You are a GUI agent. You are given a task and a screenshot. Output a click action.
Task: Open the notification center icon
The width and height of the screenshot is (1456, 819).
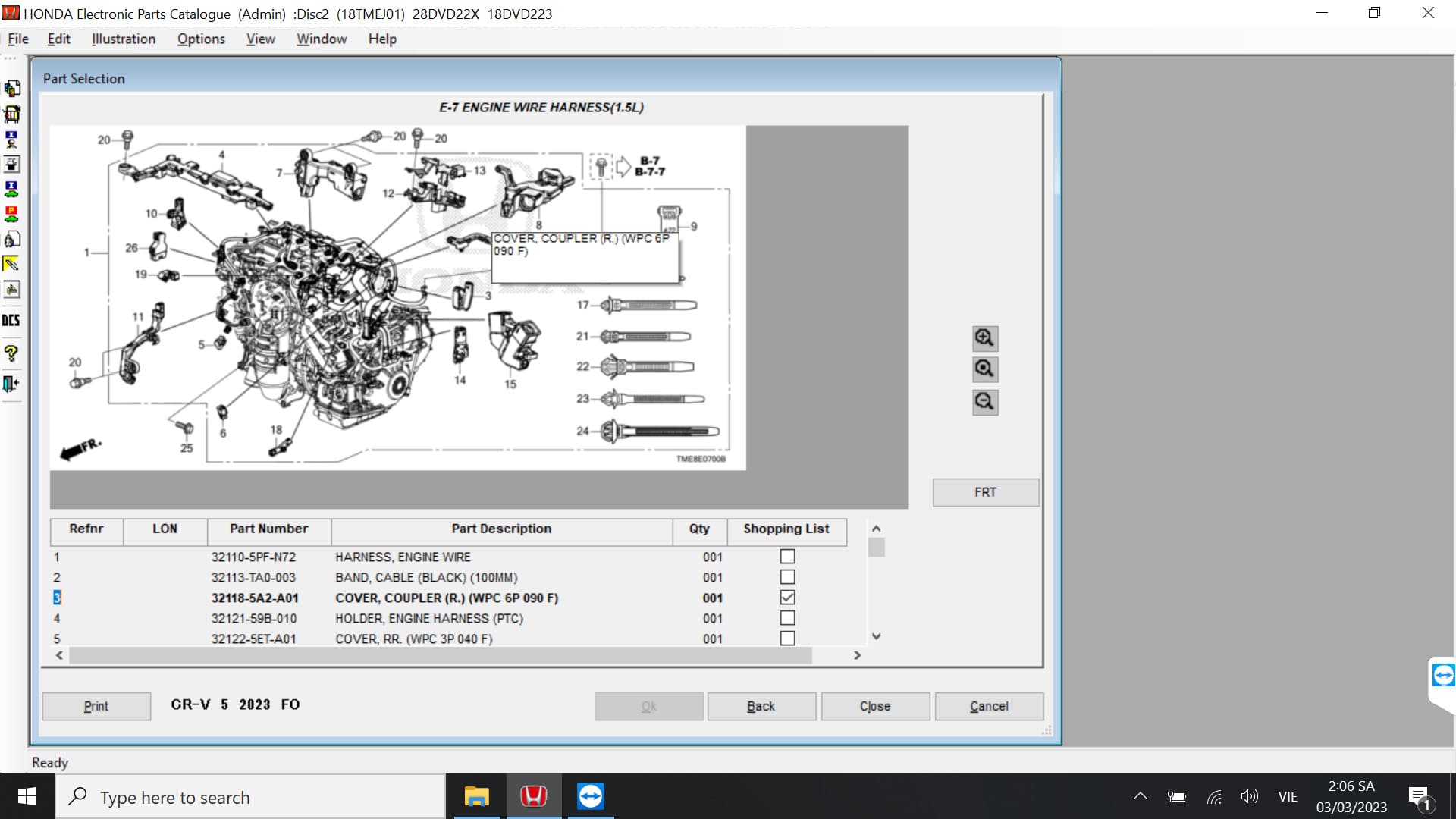pos(1420,797)
